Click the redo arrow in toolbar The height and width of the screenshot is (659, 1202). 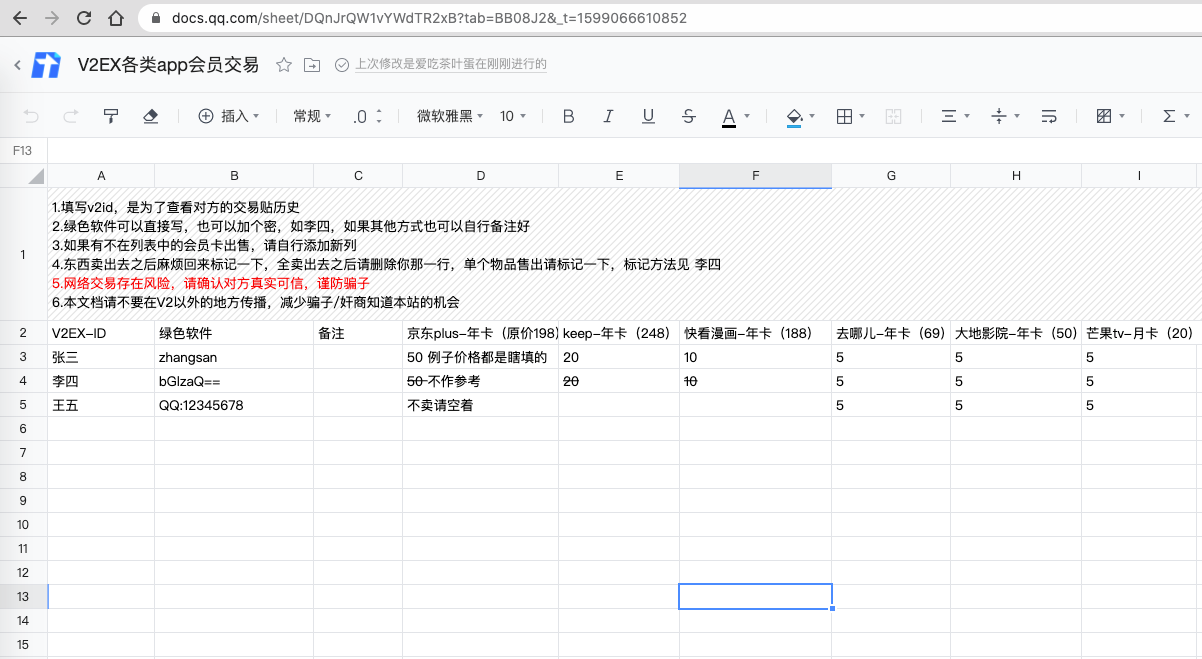(x=71, y=116)
